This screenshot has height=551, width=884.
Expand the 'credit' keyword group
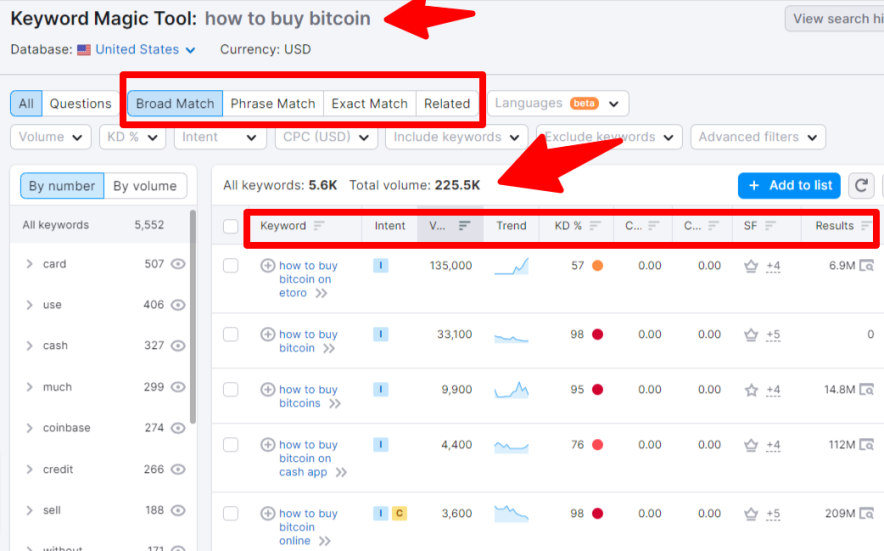click(x=29, y=469)
